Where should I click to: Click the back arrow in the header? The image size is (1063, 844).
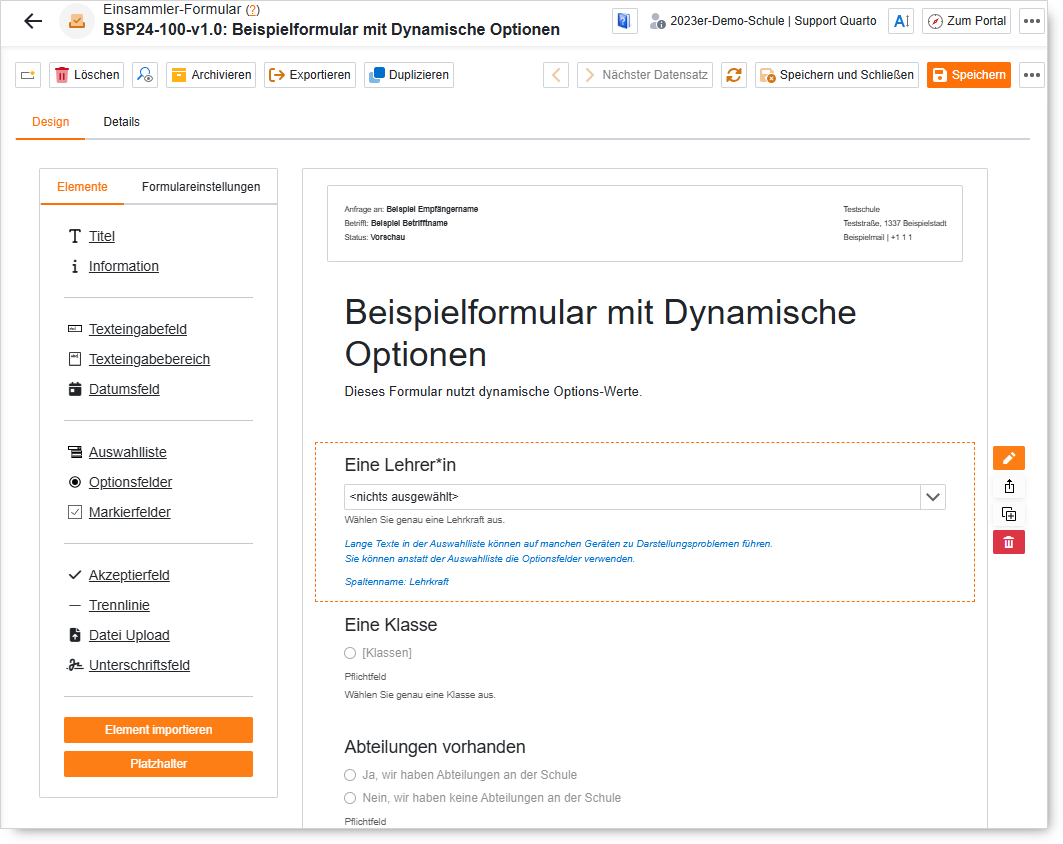pyautogui.click(x=33, y=21)
